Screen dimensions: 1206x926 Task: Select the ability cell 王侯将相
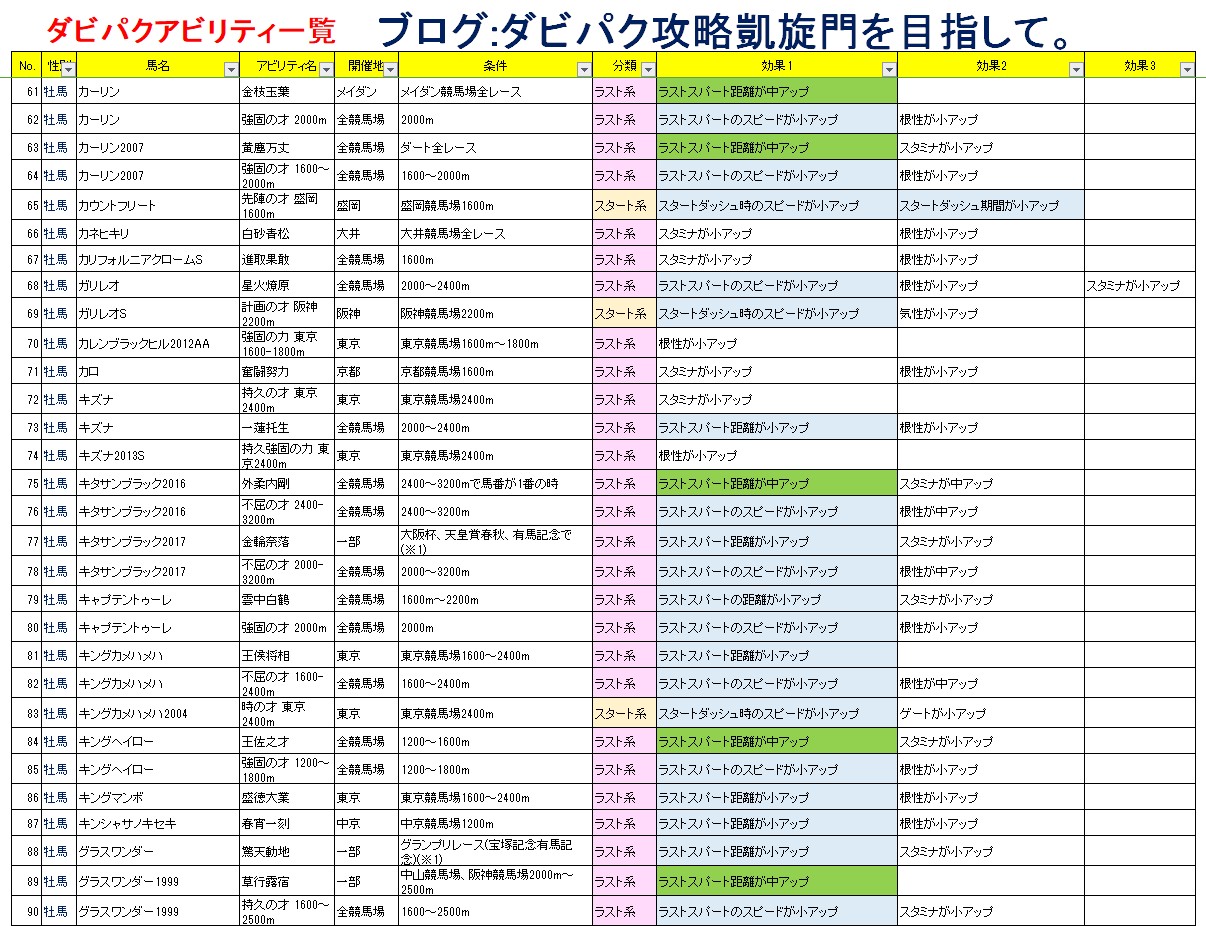[287, 656]
